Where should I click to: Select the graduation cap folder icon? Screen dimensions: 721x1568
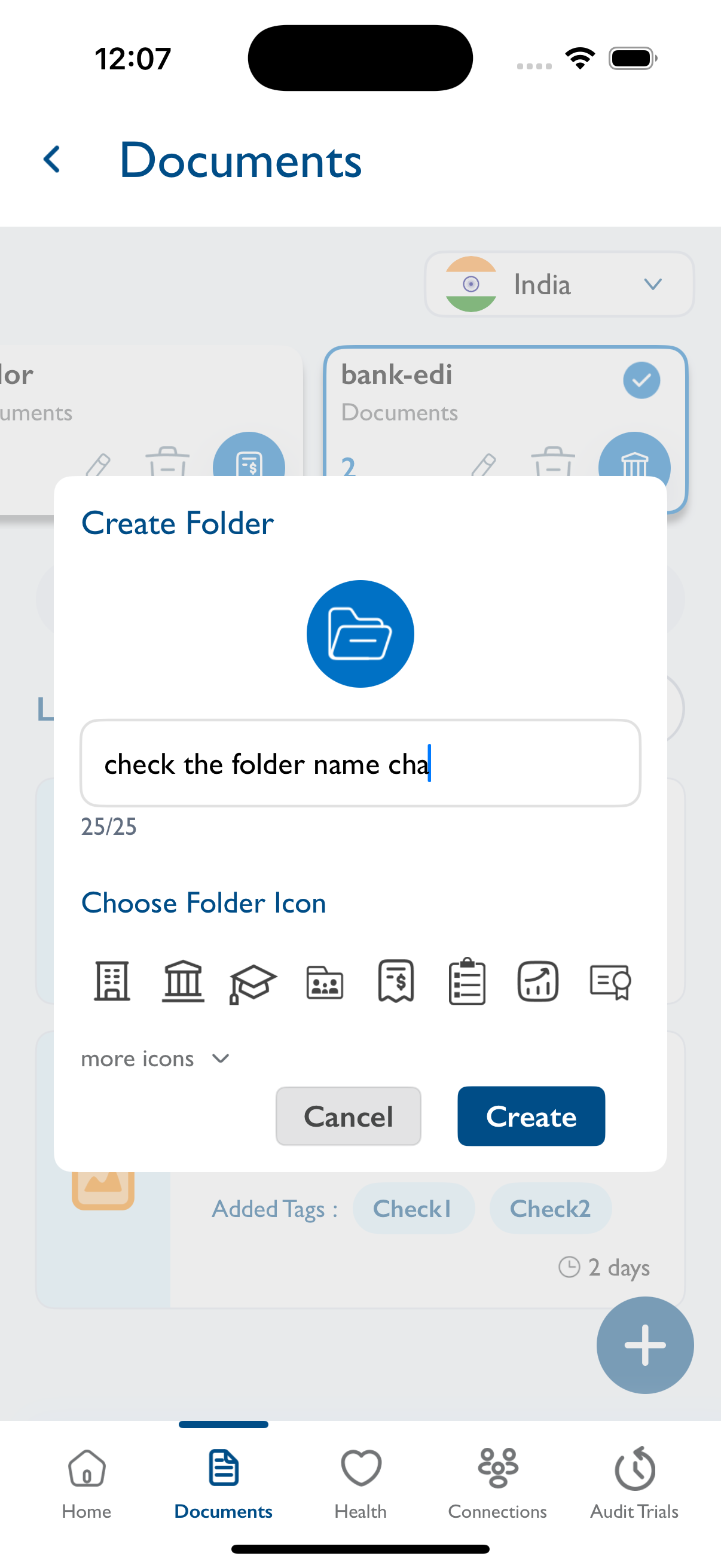click(x=253, y=984)
